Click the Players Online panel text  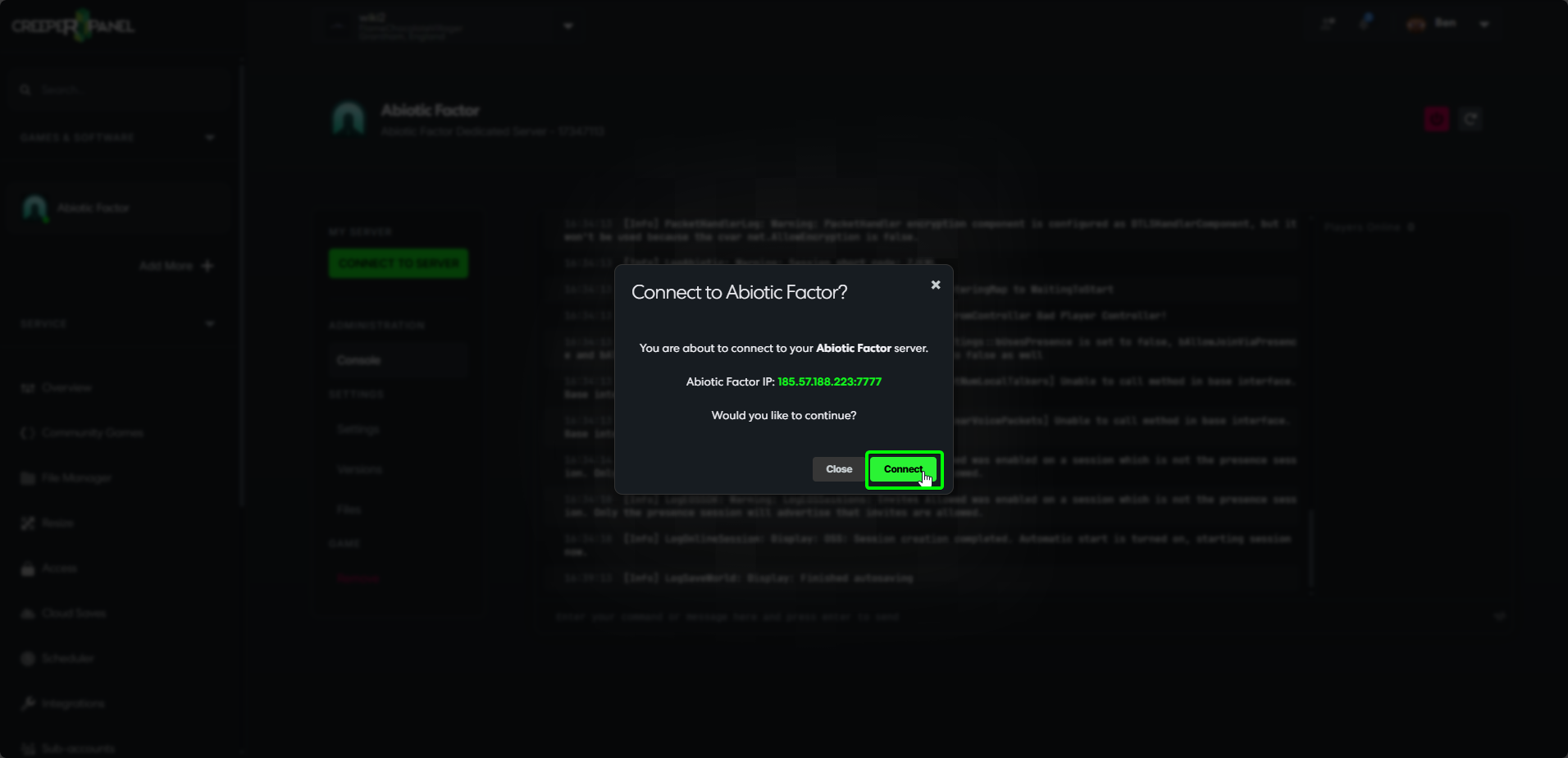[1369, 227]
